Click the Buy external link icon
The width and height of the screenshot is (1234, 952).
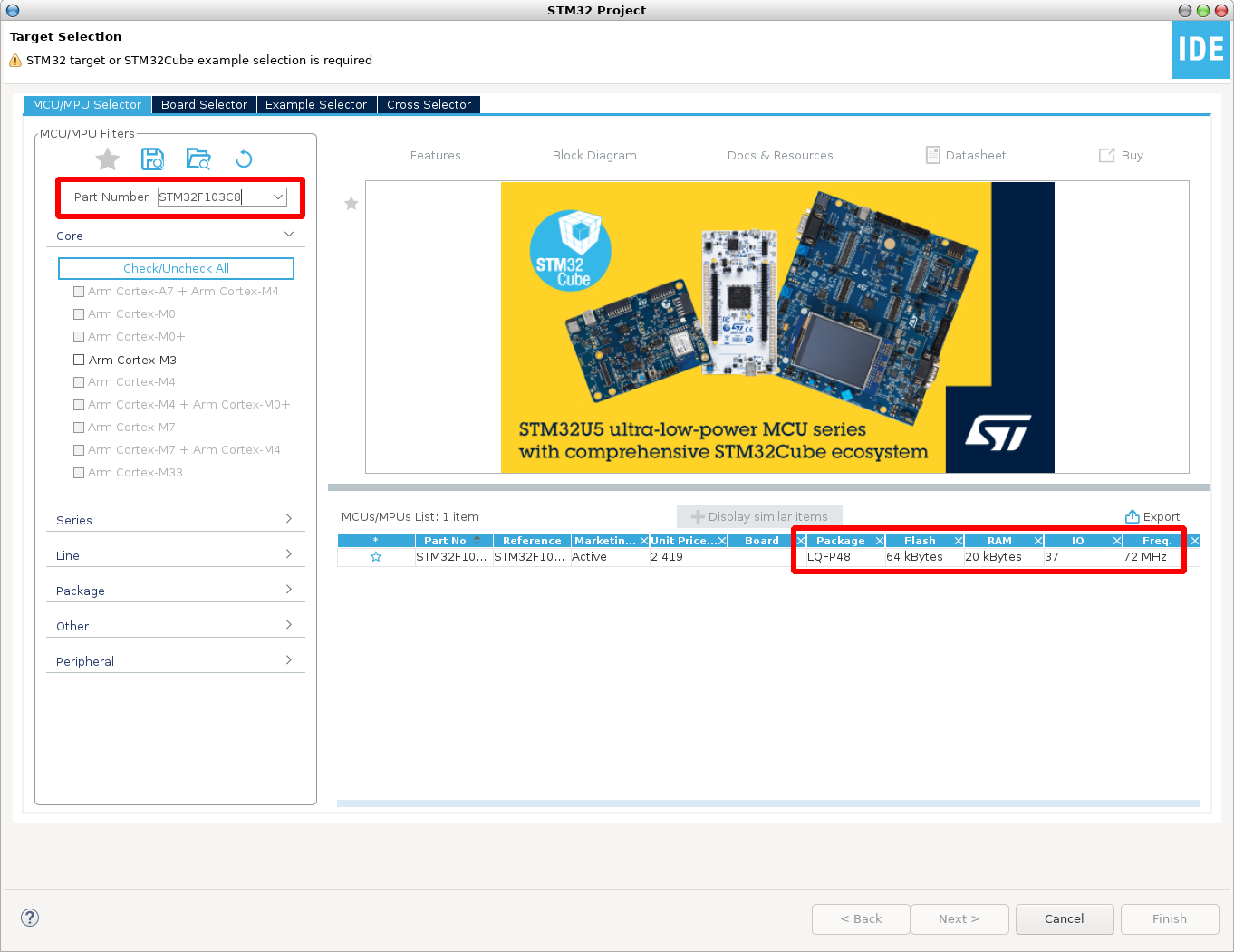coord(1106,155)
